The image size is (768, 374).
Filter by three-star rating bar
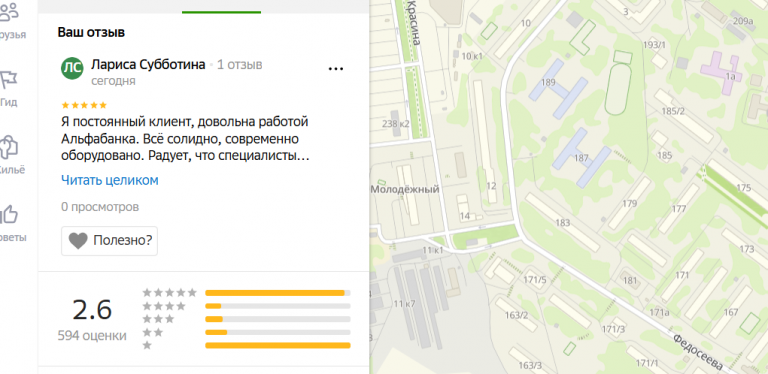(x=278, y=319)
